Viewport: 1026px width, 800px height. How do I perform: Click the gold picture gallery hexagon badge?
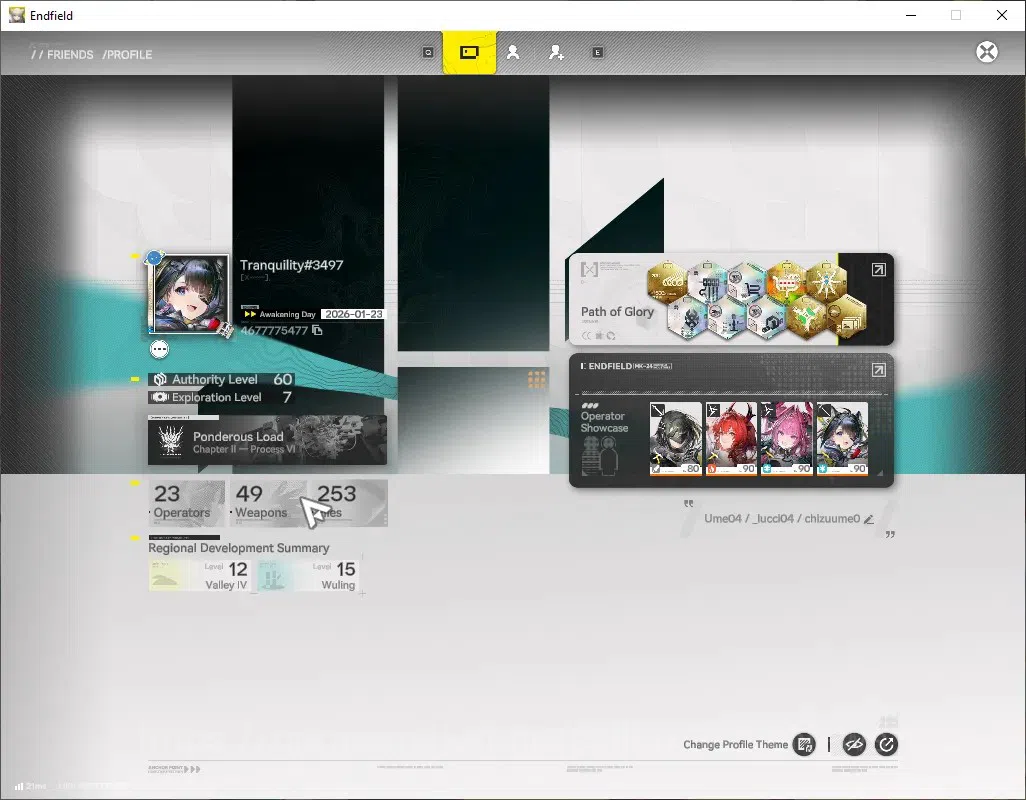pos(846,318)
